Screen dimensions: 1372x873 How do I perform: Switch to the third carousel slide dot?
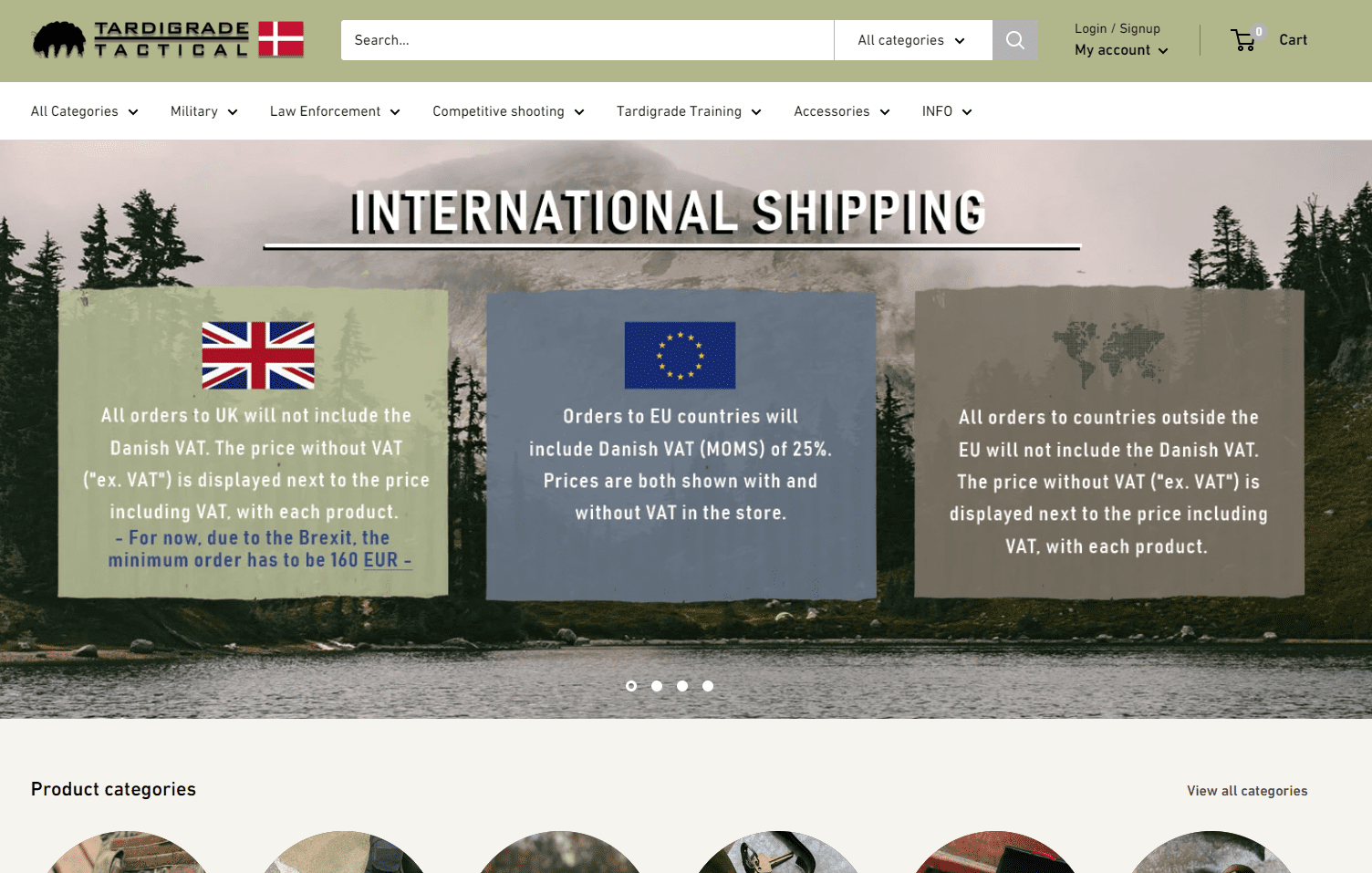coord(682,686)
